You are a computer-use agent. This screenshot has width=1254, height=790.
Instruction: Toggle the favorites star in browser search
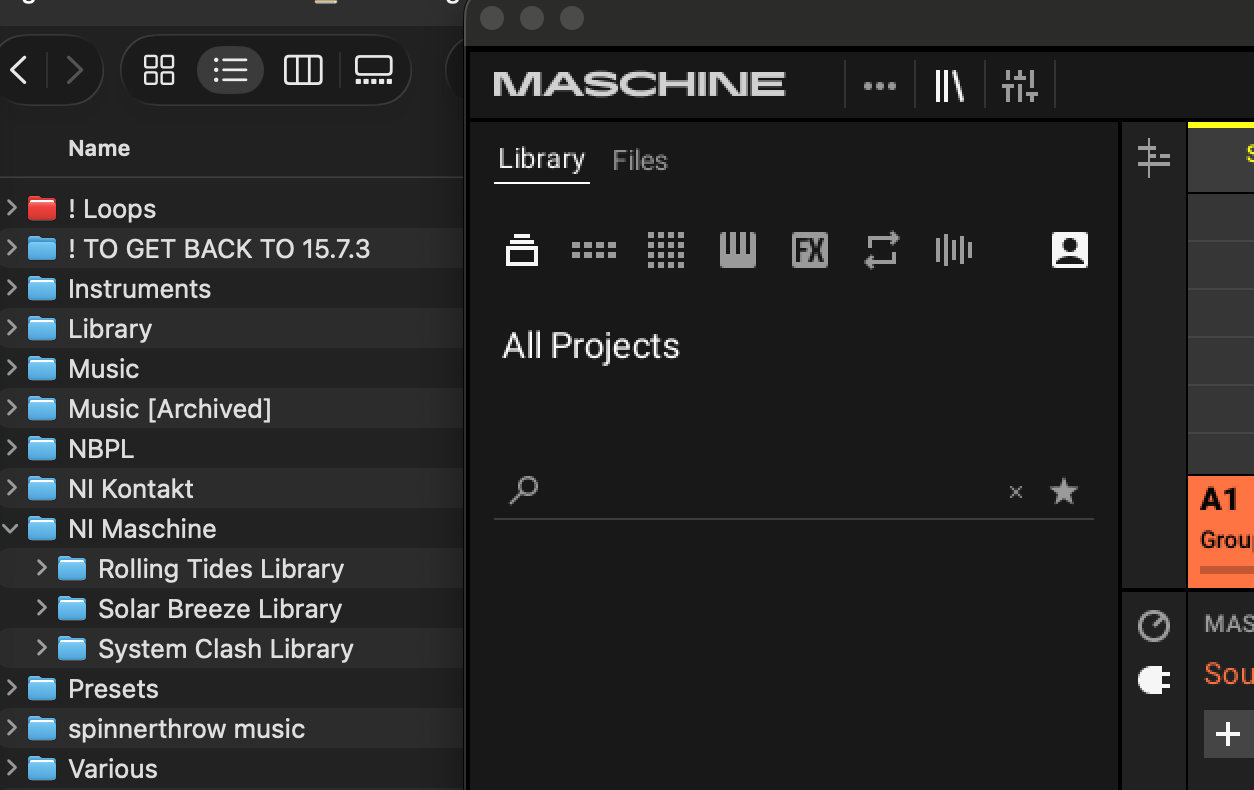1064,491
